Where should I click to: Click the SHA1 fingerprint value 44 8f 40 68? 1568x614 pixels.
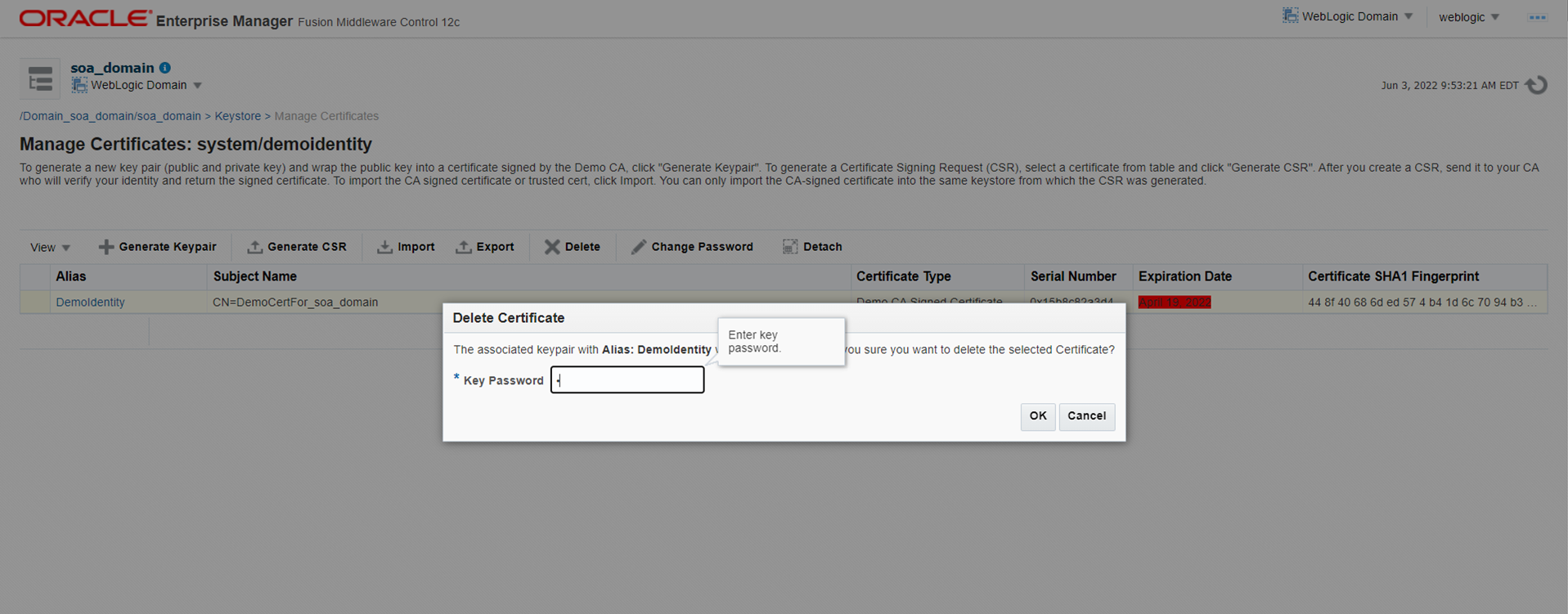[x=1422, y=303]
